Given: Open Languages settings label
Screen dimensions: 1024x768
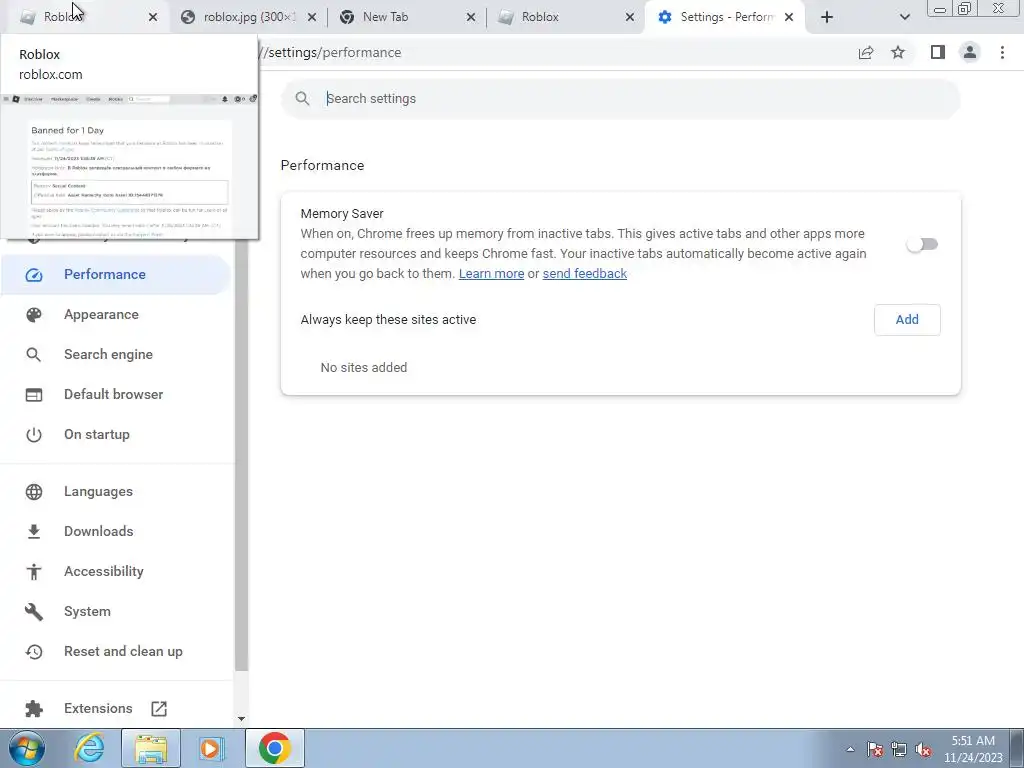Looking at the screenshot, I should 98,492.
